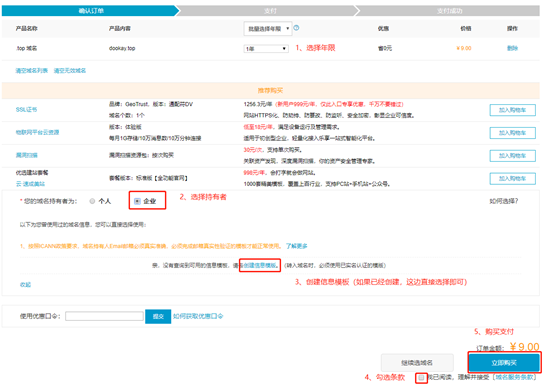Click the 如何获取优惠口令 link
Screen dimensions: 554x386
(198, 316)
